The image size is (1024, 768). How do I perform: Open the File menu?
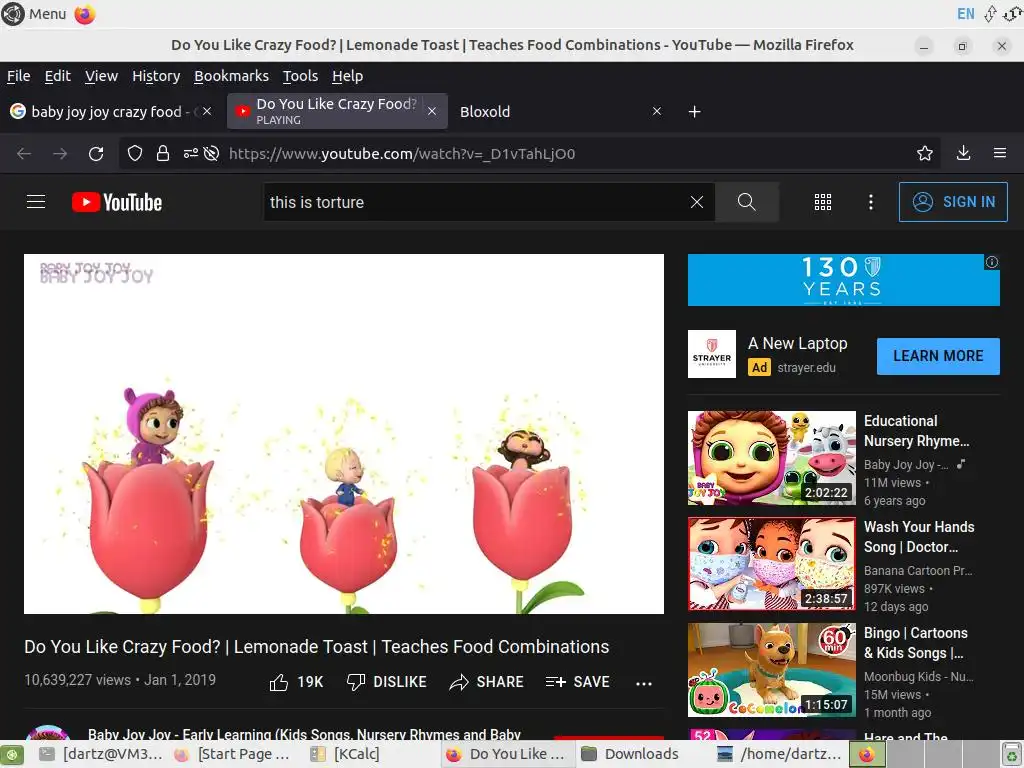[x=18, y=76]
